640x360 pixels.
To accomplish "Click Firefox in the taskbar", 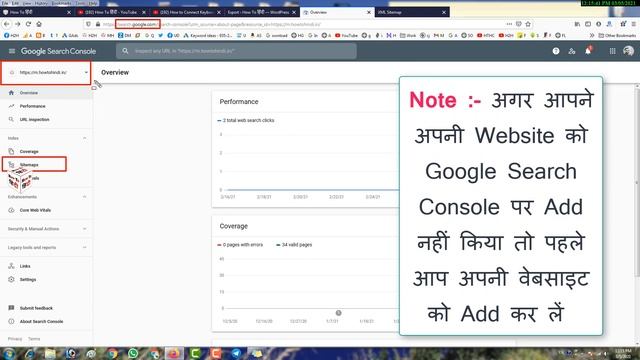I will coord(174,353).
